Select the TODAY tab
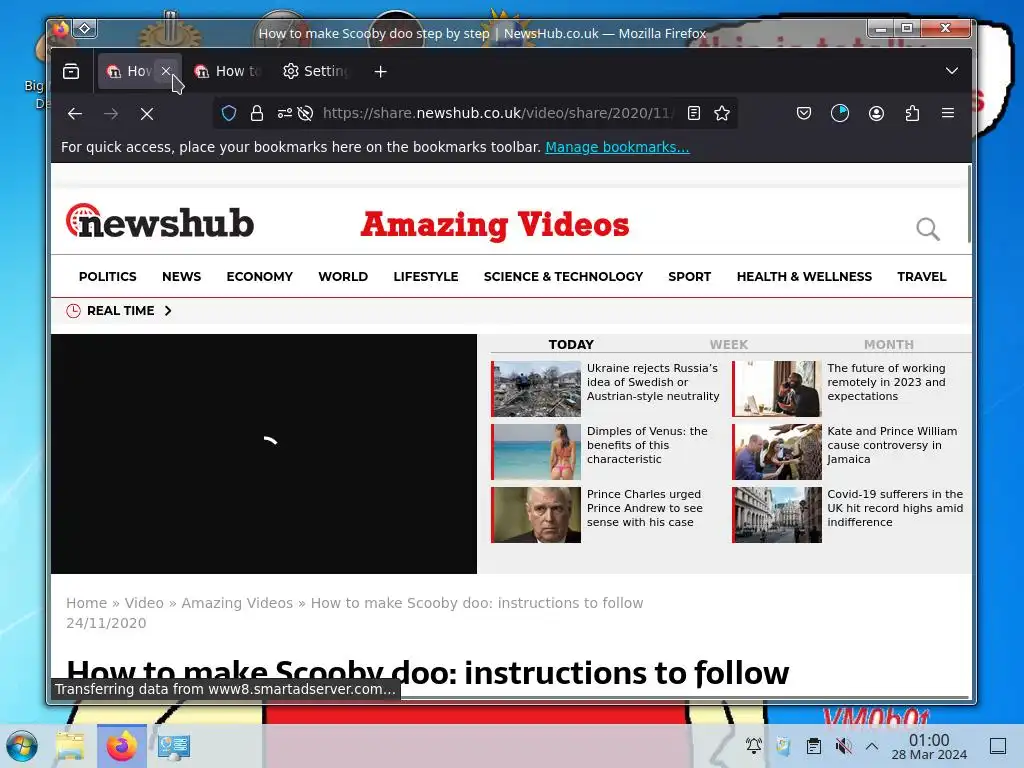The image size is (1024, 768). coord(571,344)
